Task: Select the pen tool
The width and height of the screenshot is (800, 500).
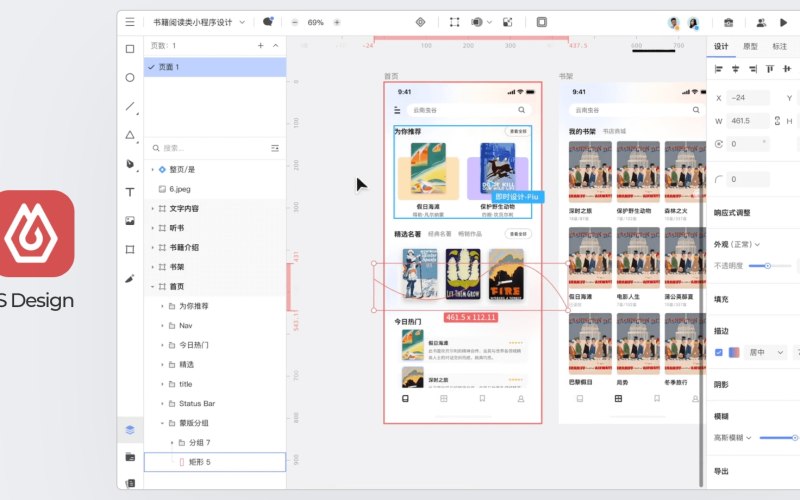Action: [x=130, y=164]
